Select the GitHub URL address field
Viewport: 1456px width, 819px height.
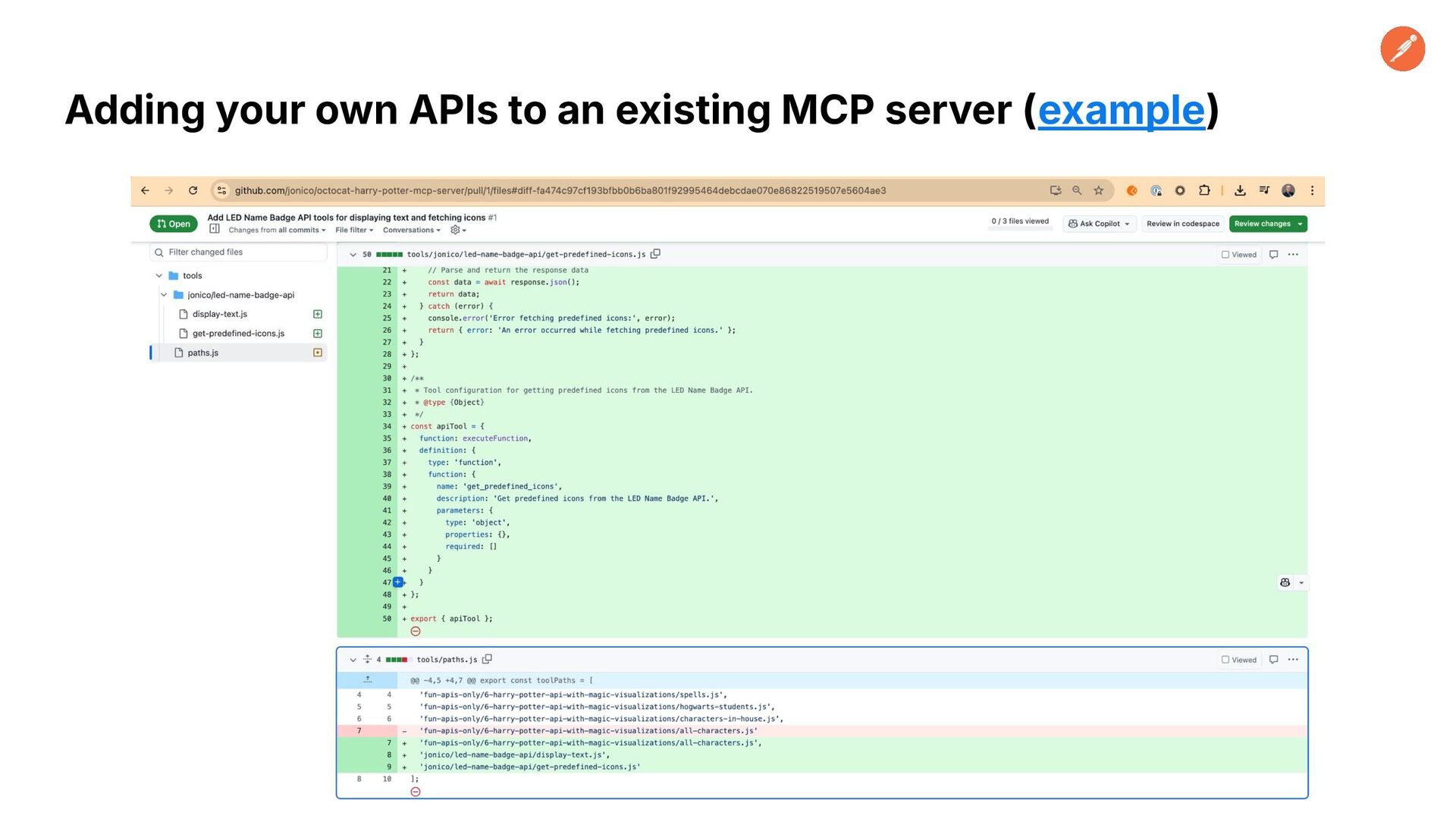point(560,190)
